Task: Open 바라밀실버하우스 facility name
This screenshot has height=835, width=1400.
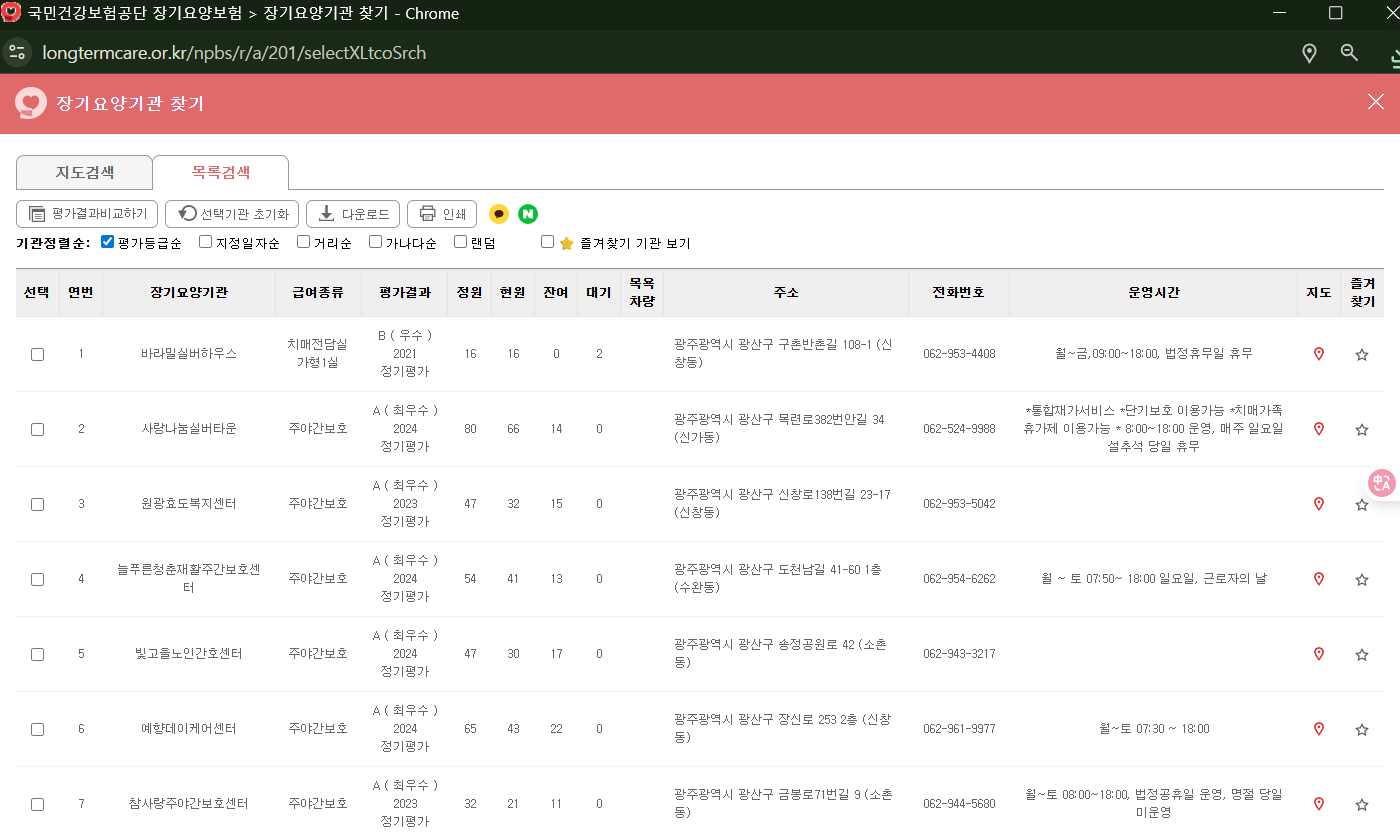Action: (189, 354)
